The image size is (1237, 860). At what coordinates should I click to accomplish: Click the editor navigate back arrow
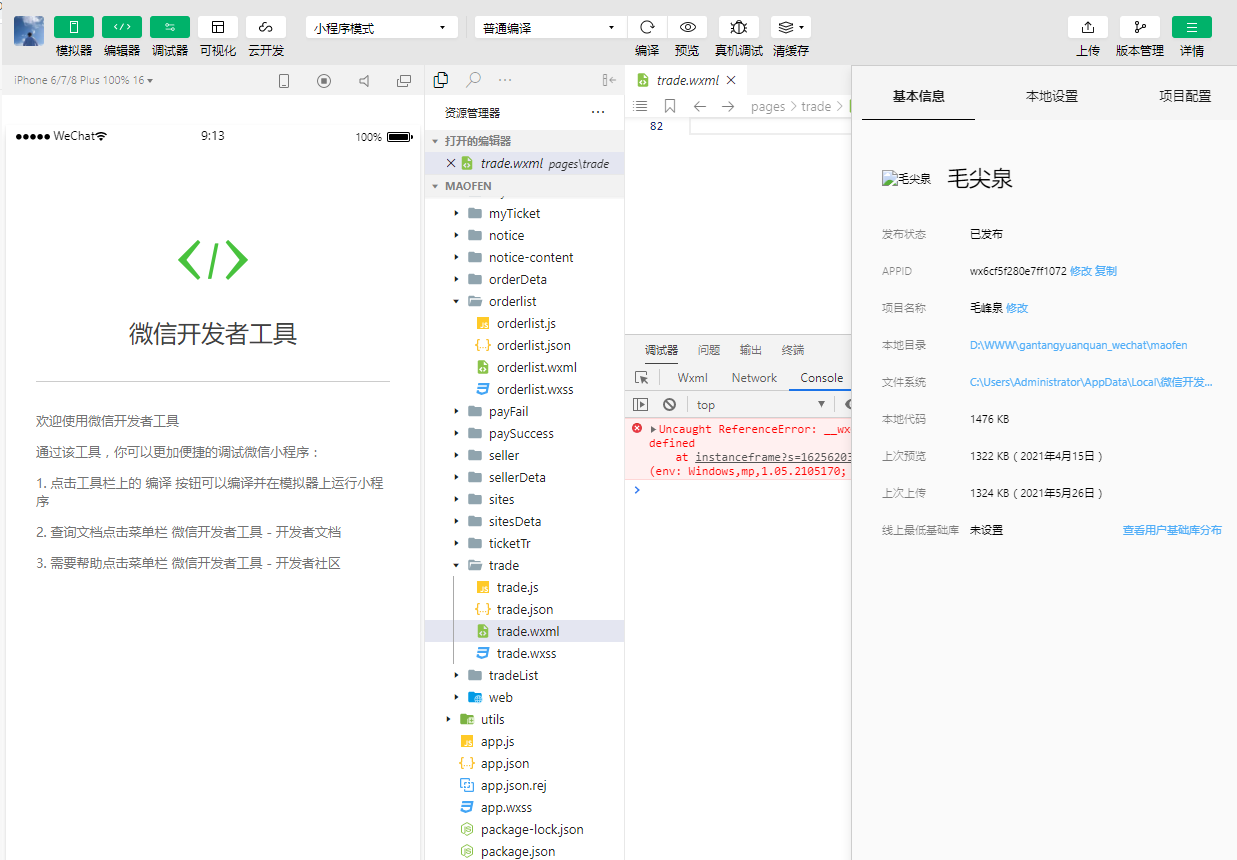(700, 106)
